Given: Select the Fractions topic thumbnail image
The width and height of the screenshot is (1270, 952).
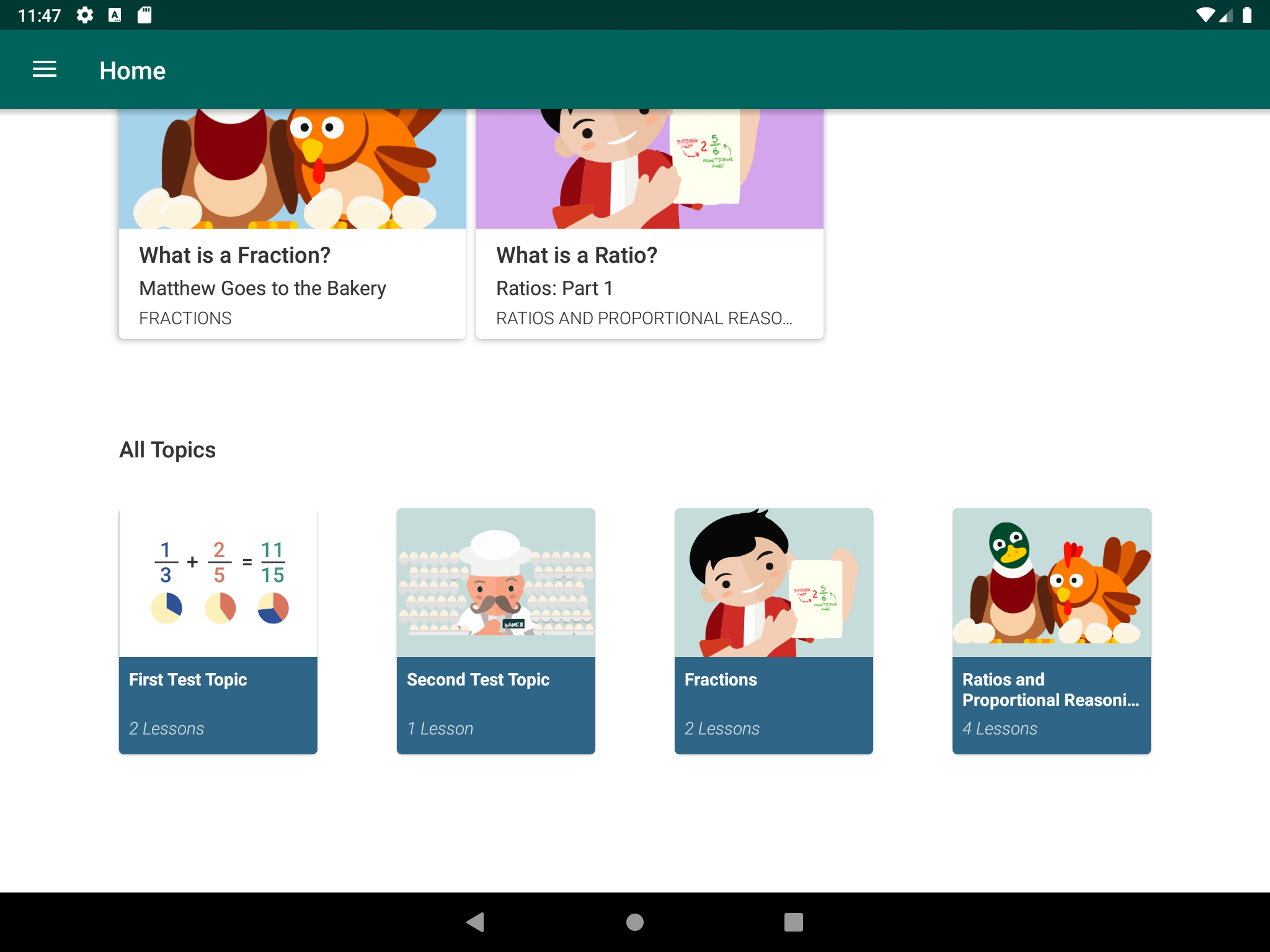Looking at the screenshot, I should 773,583.
